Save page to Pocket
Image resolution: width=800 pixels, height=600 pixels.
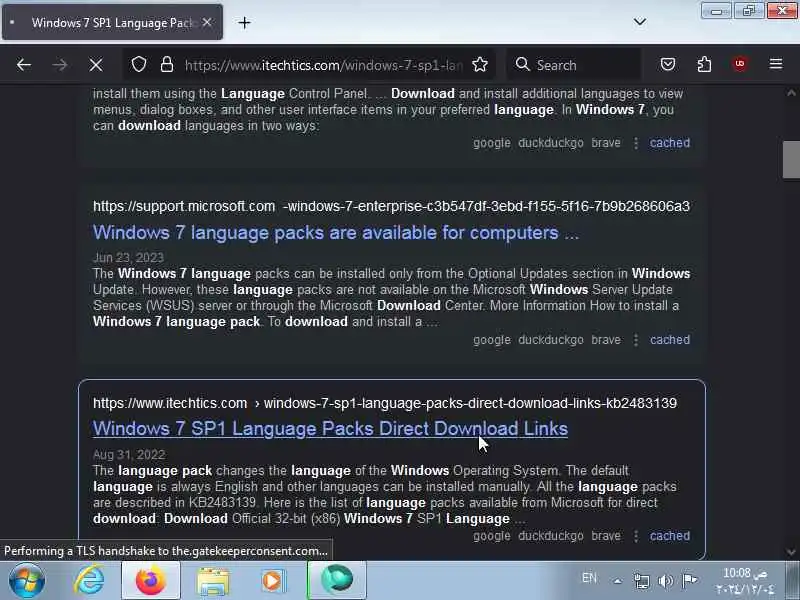pyautogui.click(x=668, y=64)
